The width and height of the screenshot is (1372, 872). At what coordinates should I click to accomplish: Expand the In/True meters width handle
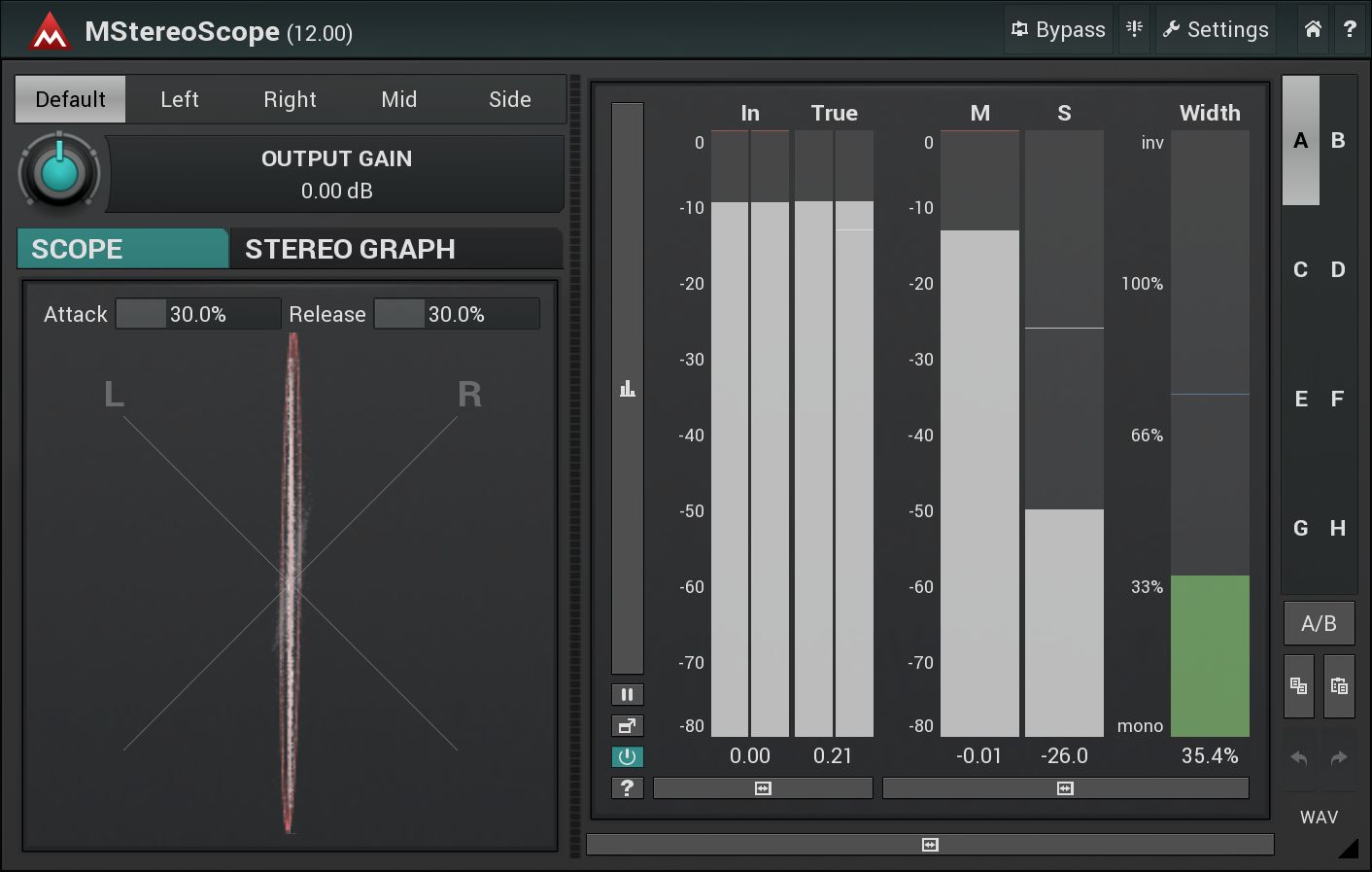click(763, 788)
